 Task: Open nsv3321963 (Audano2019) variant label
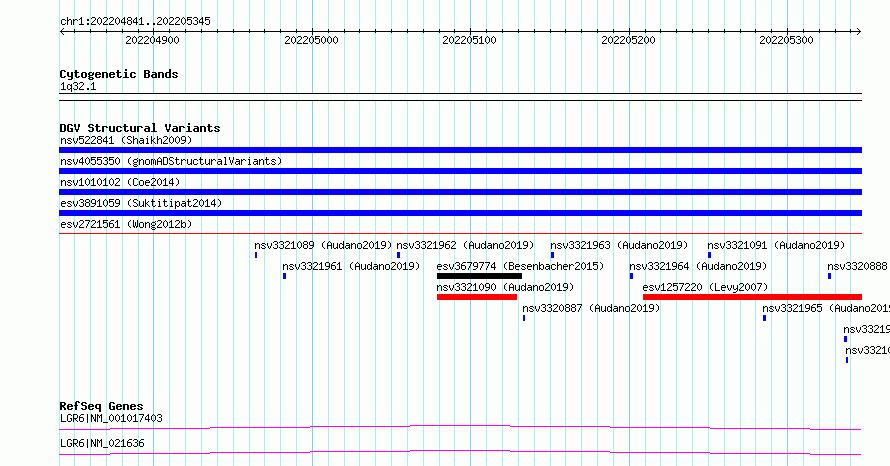(x=619, y=245)
